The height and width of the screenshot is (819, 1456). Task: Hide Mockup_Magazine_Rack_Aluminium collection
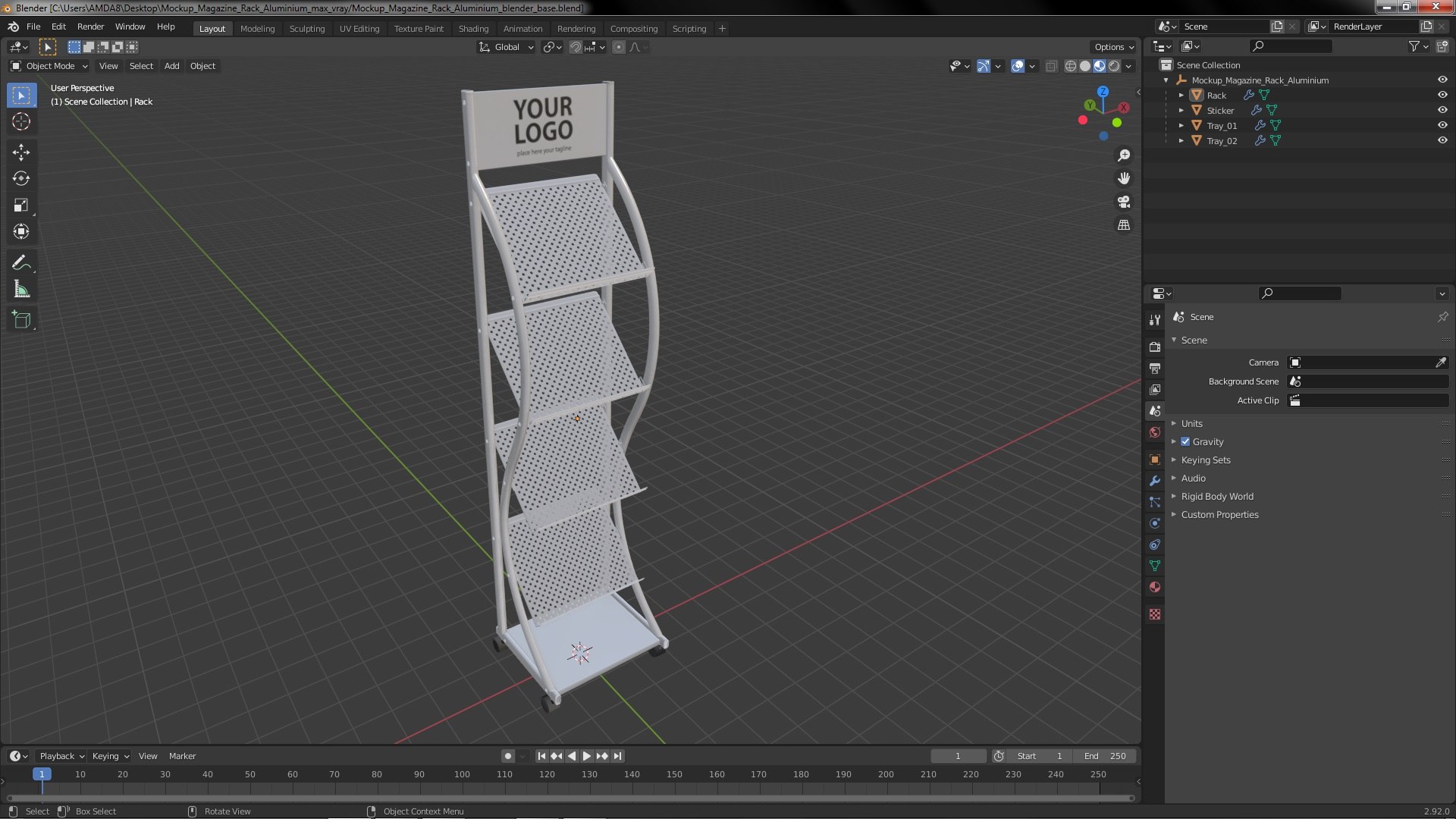[1442, 80]
